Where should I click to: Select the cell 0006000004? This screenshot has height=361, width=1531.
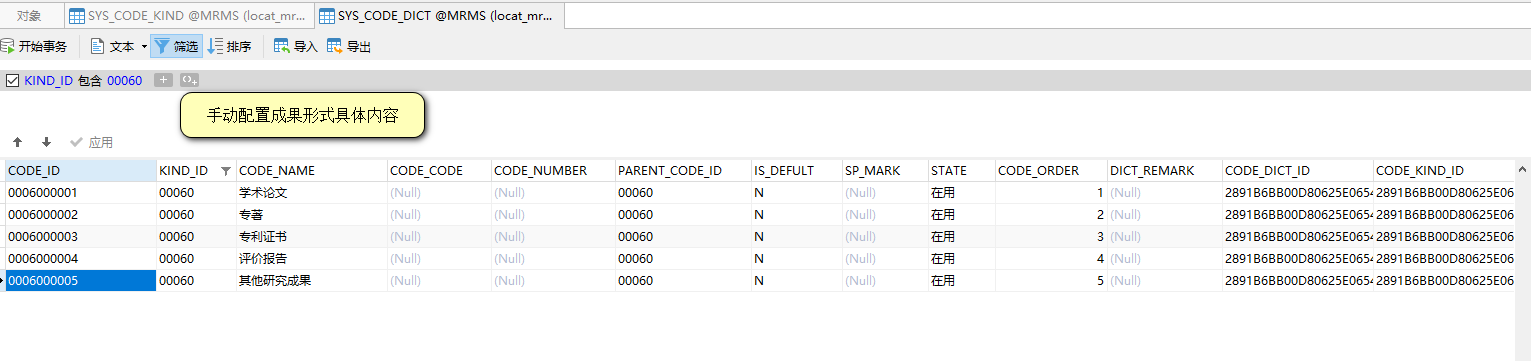click(80, 258)
